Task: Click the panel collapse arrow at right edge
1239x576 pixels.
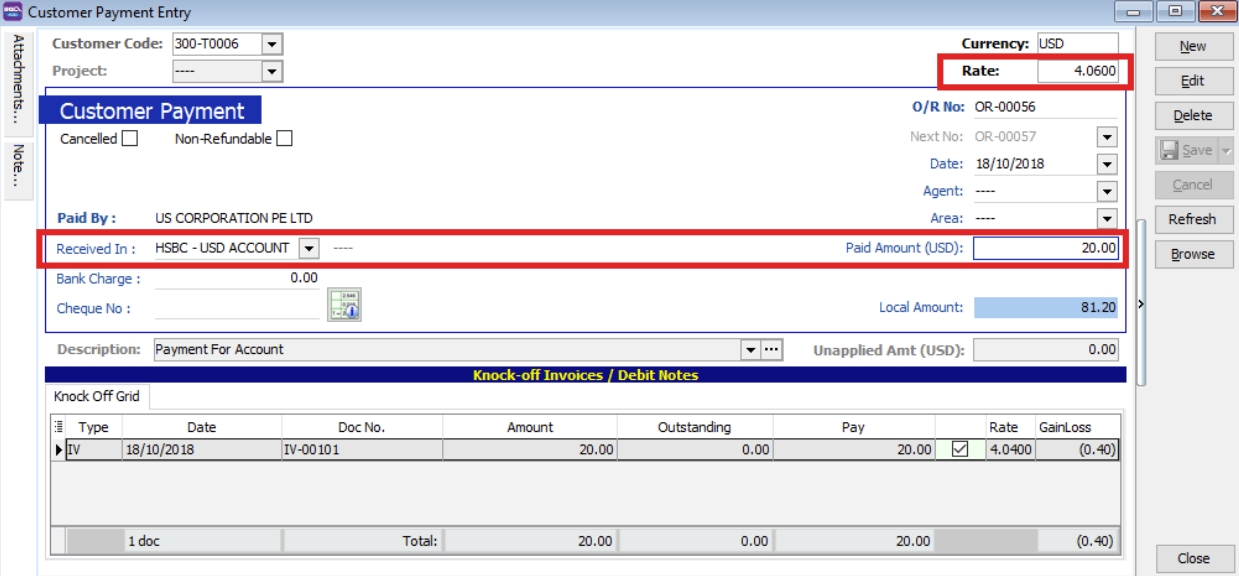Action: [x=1141, y=304]
